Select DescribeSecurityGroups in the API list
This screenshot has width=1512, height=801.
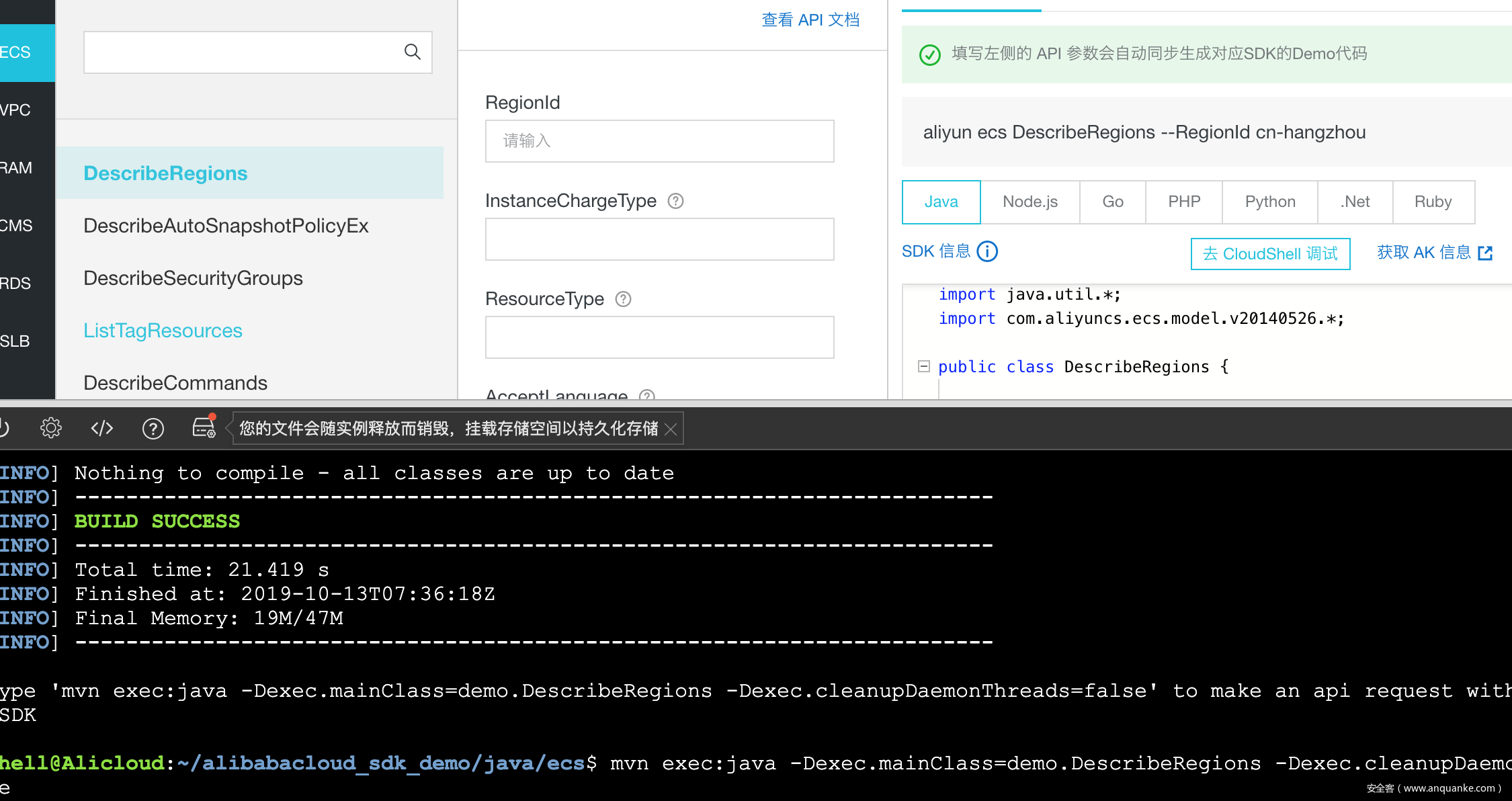(193, 278)
